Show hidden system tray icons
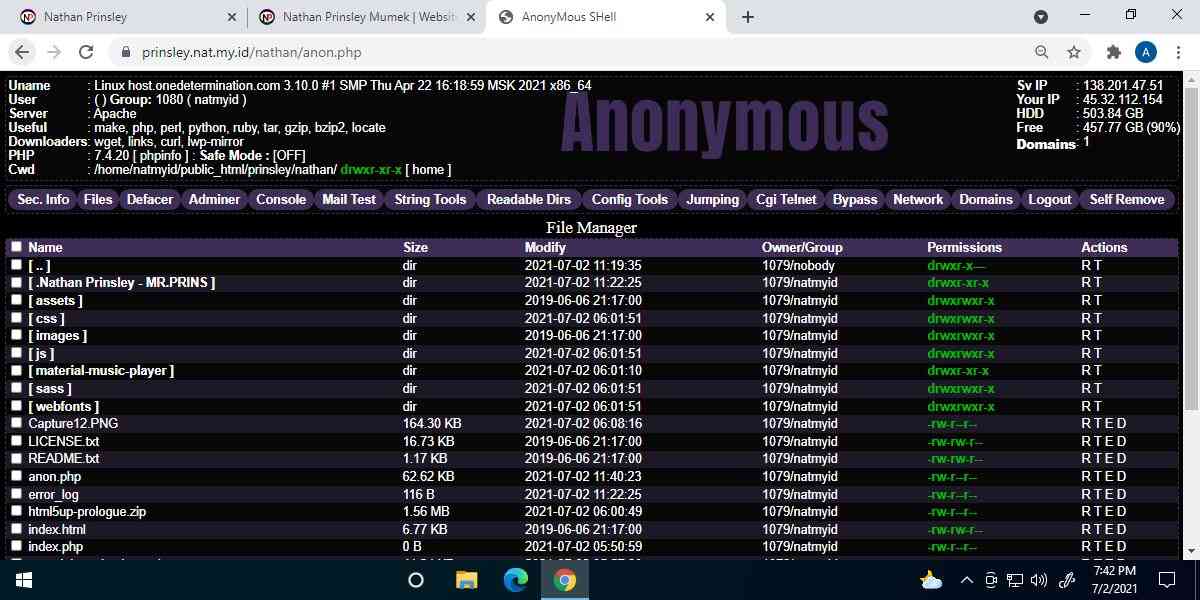 tap(966, 579)
